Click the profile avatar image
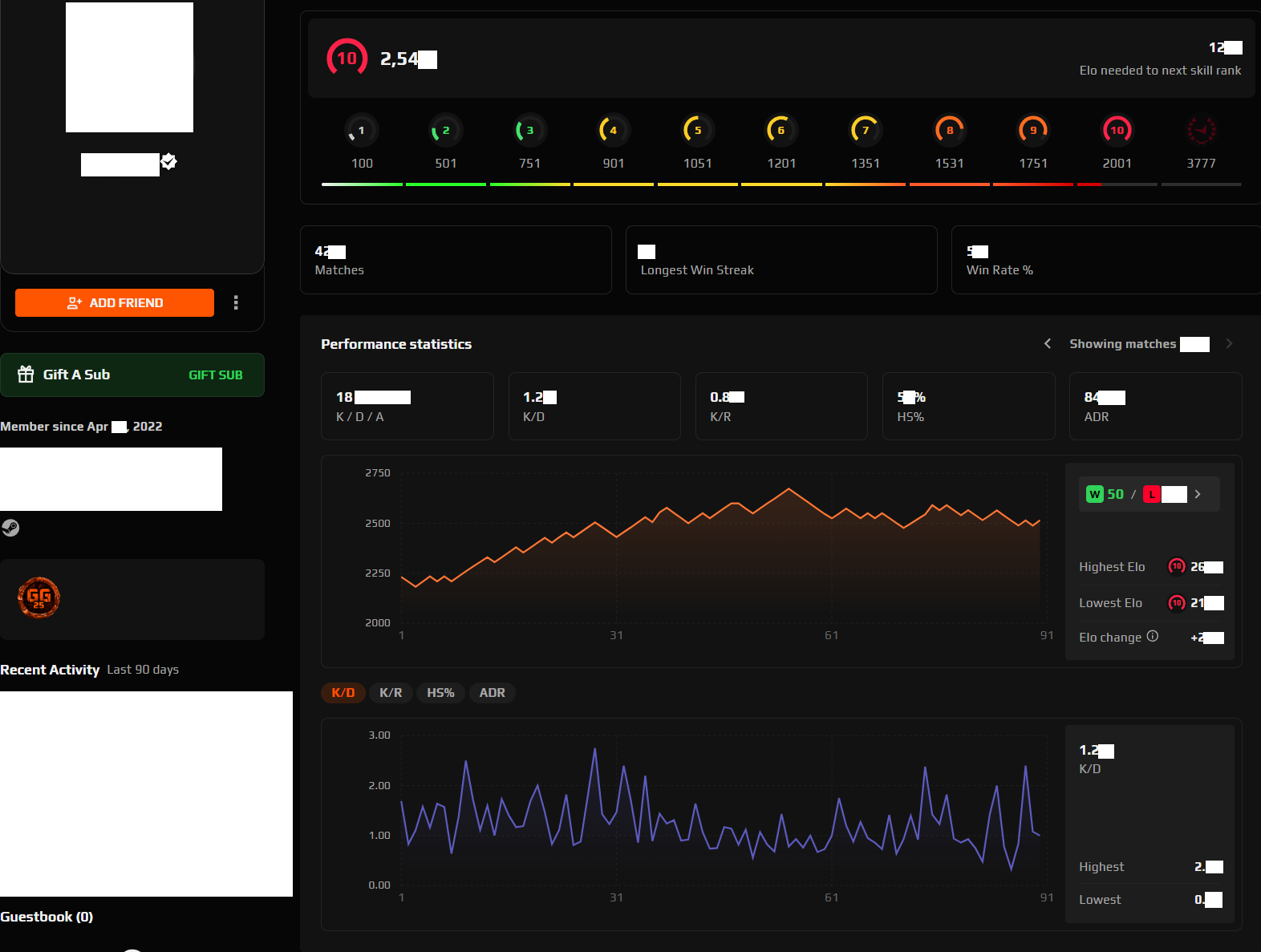1261x952 pixels. tap(129, 67)
